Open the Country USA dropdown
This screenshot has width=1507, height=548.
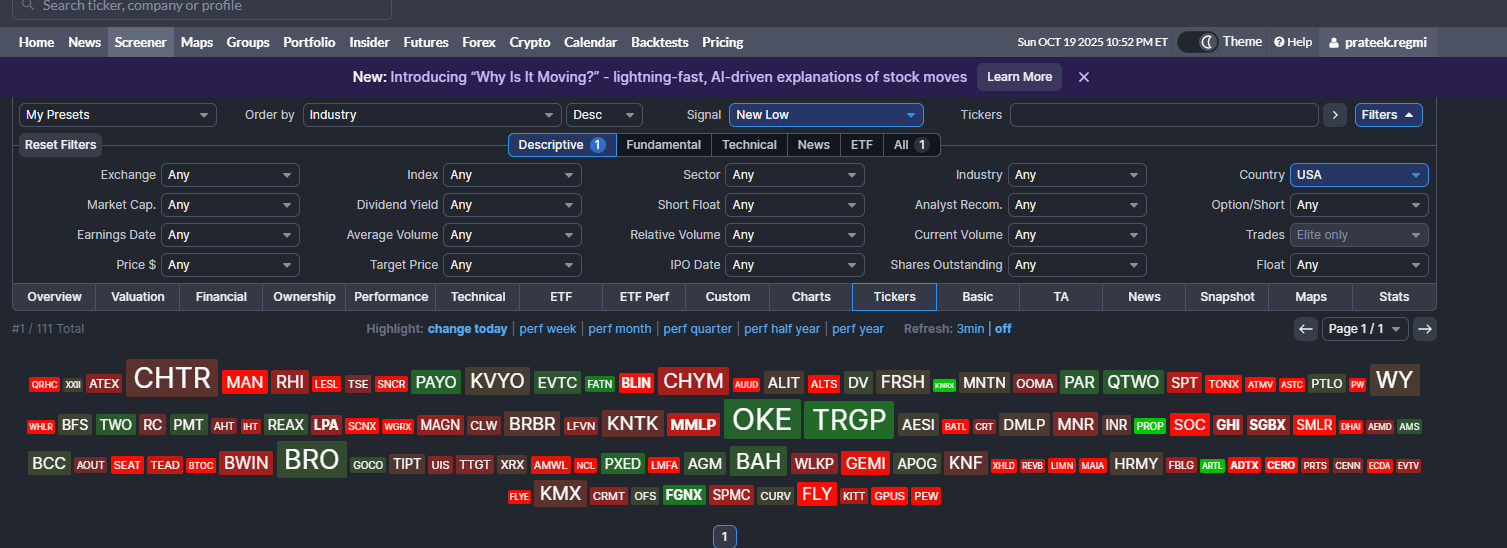(x=1359, y=175)
